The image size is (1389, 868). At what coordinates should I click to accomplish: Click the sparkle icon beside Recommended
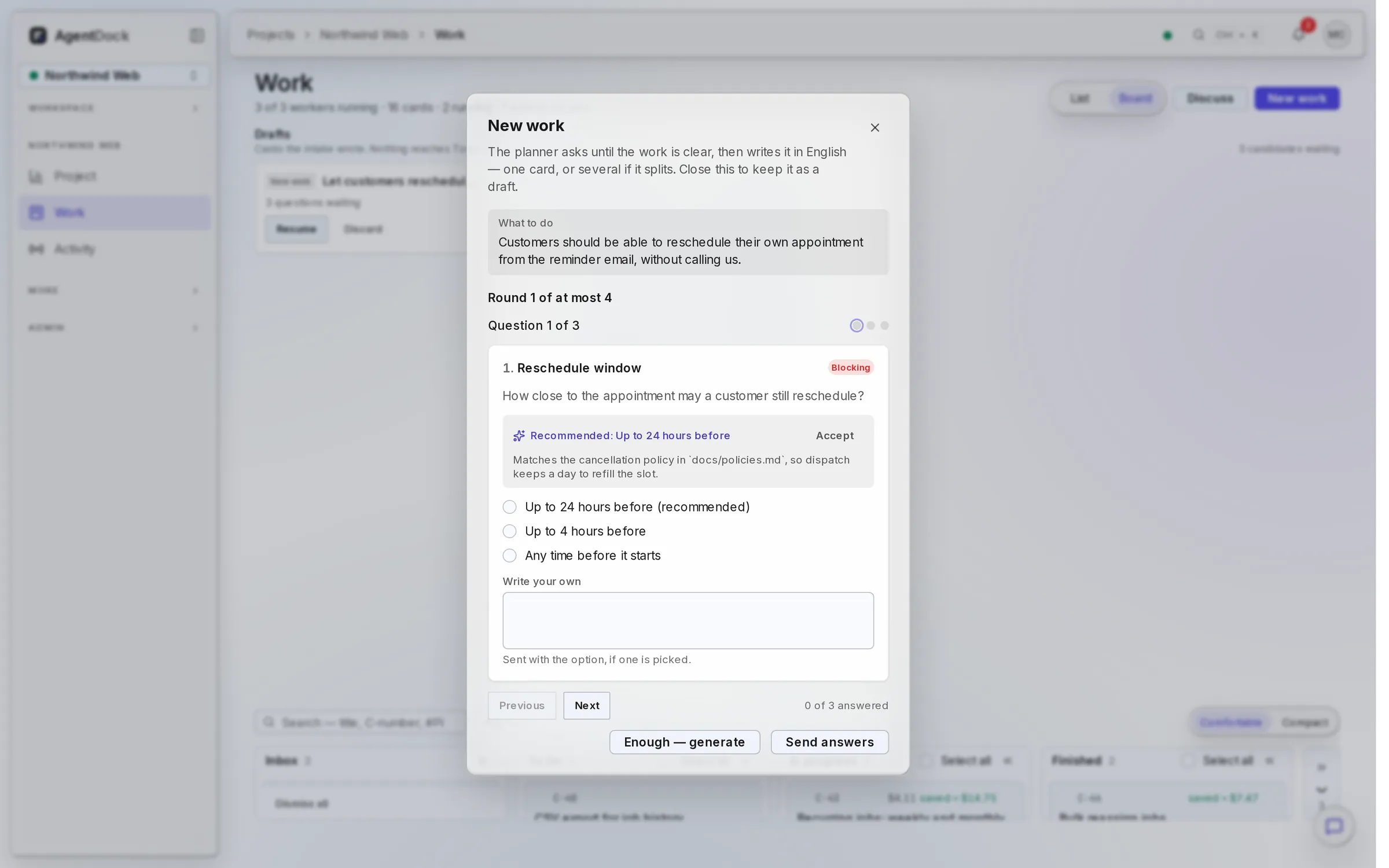tap(519, 436)
